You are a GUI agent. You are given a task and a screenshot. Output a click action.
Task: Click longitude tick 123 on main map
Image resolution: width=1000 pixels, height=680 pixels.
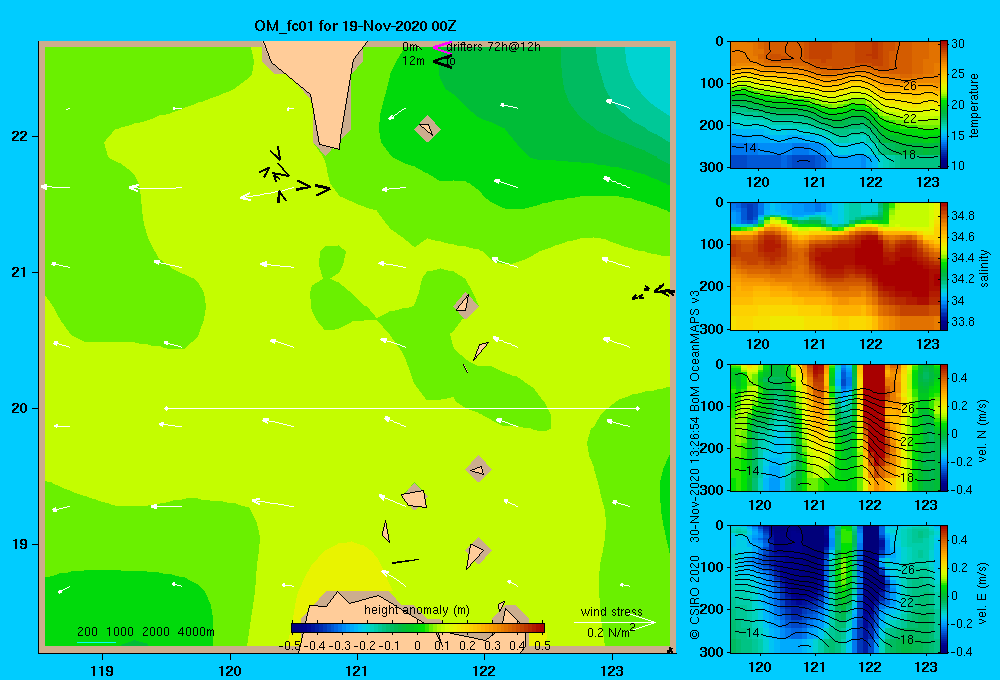click(x=612, y=670)
